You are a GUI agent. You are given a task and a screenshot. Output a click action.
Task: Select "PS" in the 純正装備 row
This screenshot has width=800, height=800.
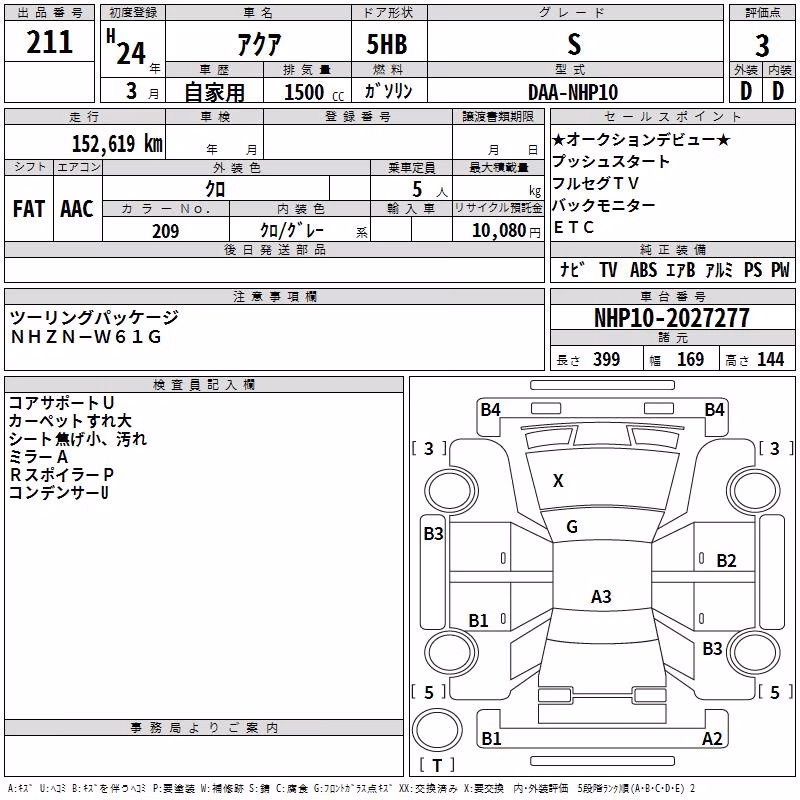click(753, 269)
